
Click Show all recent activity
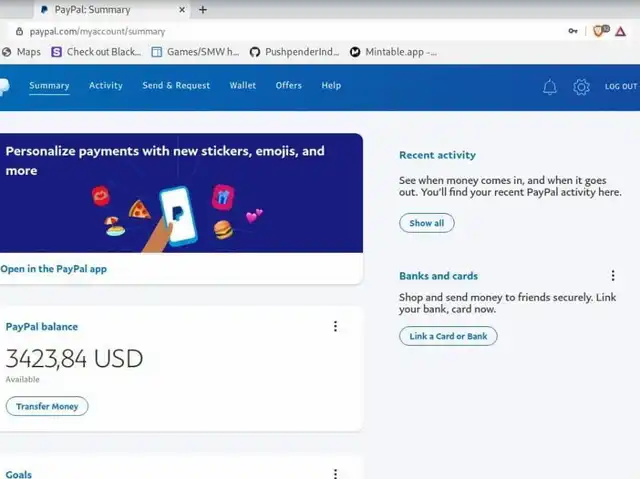427,223
